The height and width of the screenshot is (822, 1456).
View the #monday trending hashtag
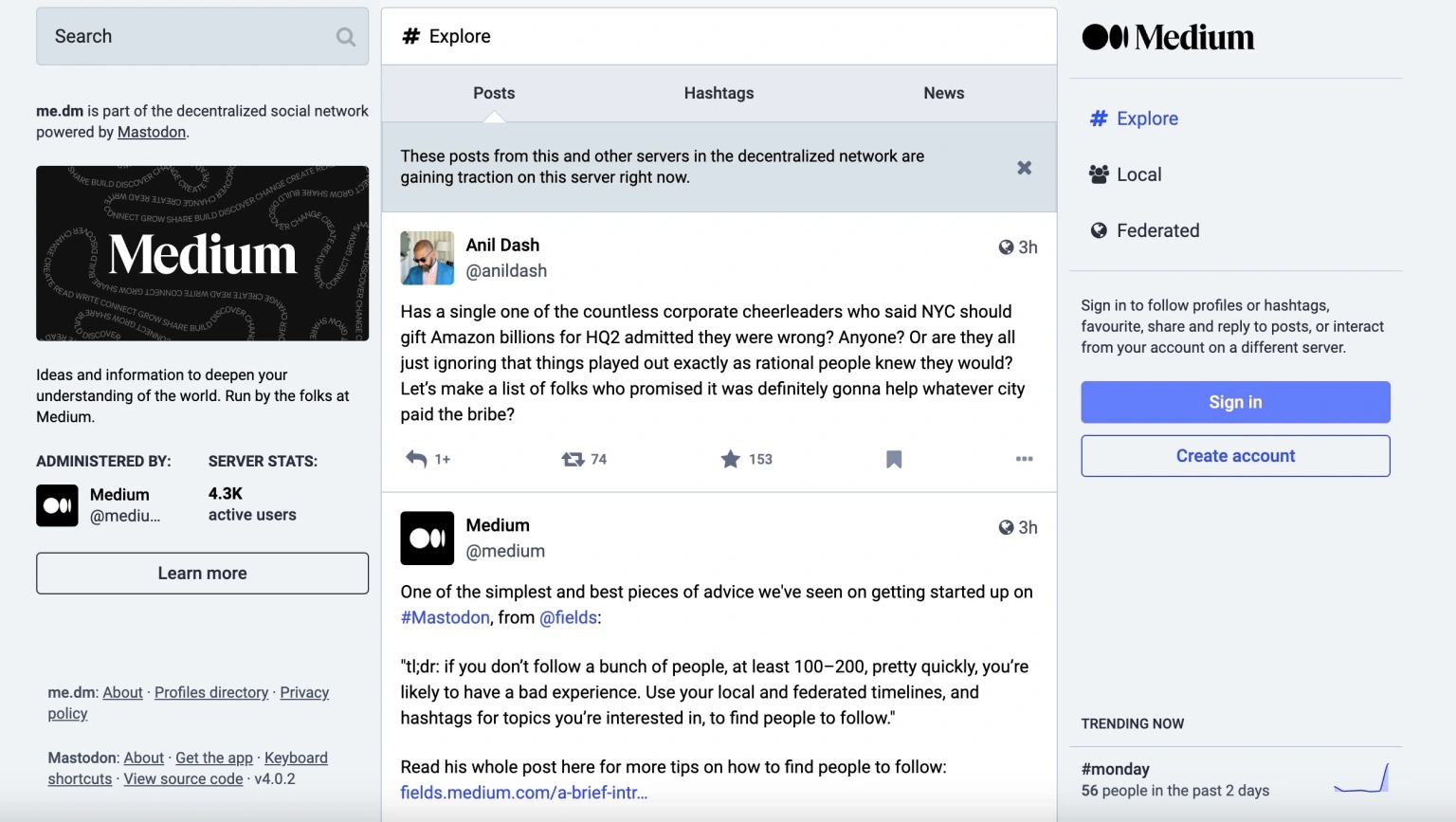pyautogui.click(x=1116, y=769)
